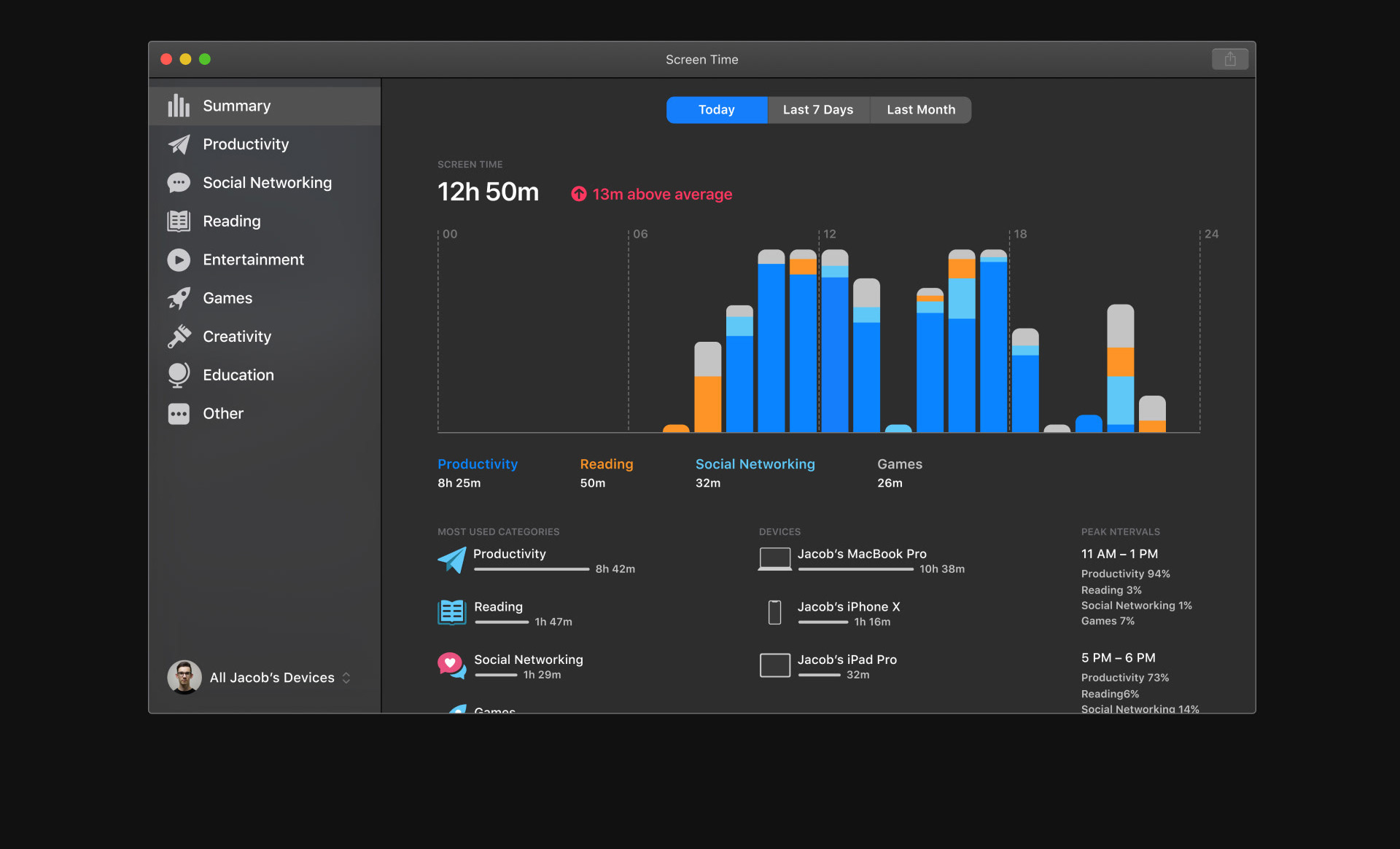Screen dimensions: 1400x849
Task: Select the Productivity paper plane sidebar icon
Action: 179,144
